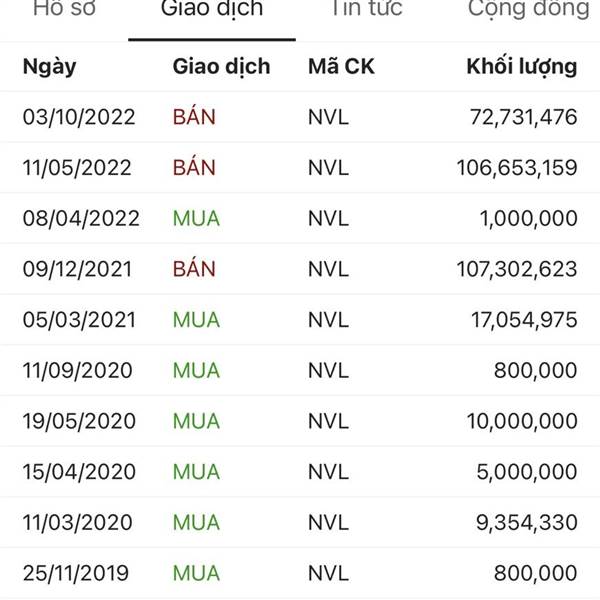Open the Tin tức tab
Viewport: 600px width, 600px height.
coord(367,8)
